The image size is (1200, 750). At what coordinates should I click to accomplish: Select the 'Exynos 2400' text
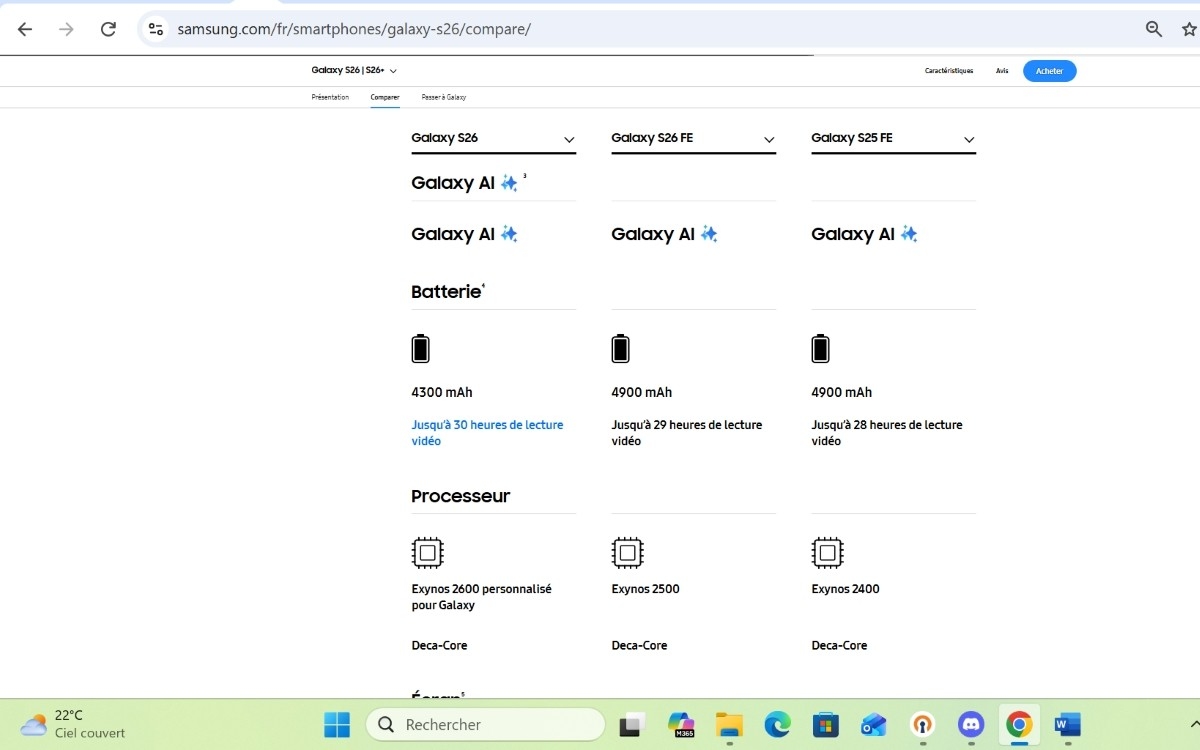click(x=845, y=589)
